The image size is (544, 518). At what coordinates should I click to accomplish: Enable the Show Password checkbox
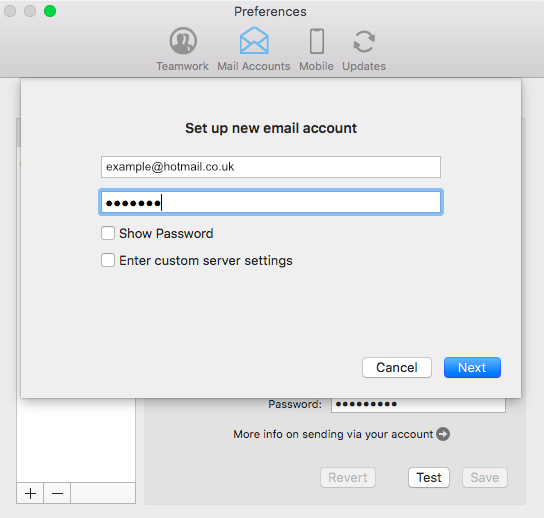point(108,233)
